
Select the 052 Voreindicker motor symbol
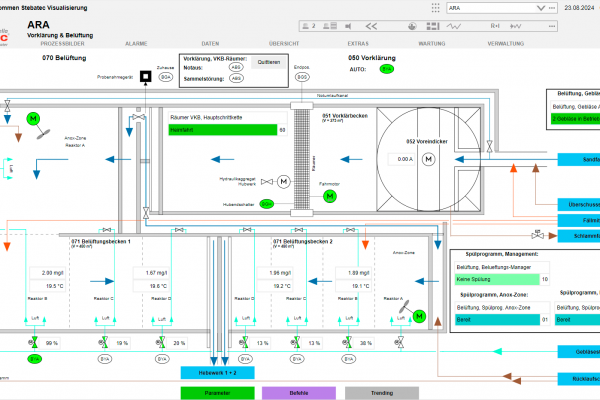(429, 159)
